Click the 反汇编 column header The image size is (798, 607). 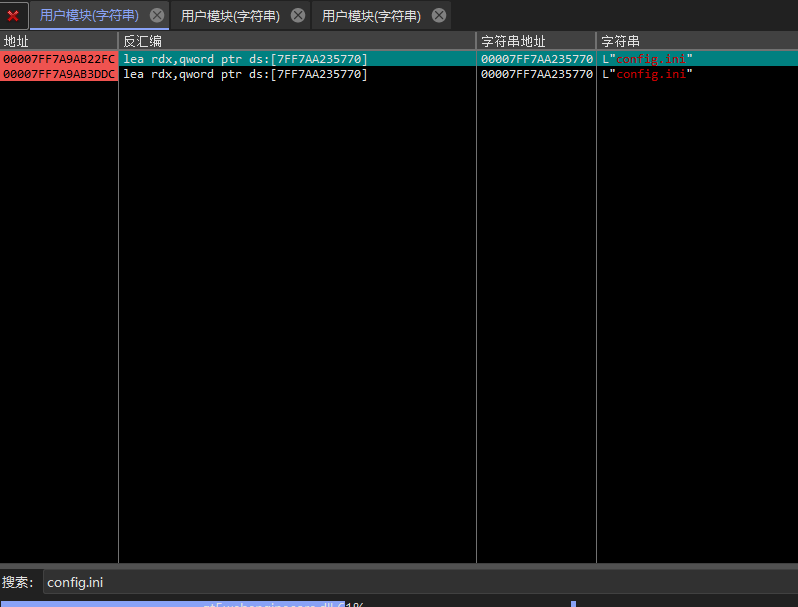coord(296,41)
